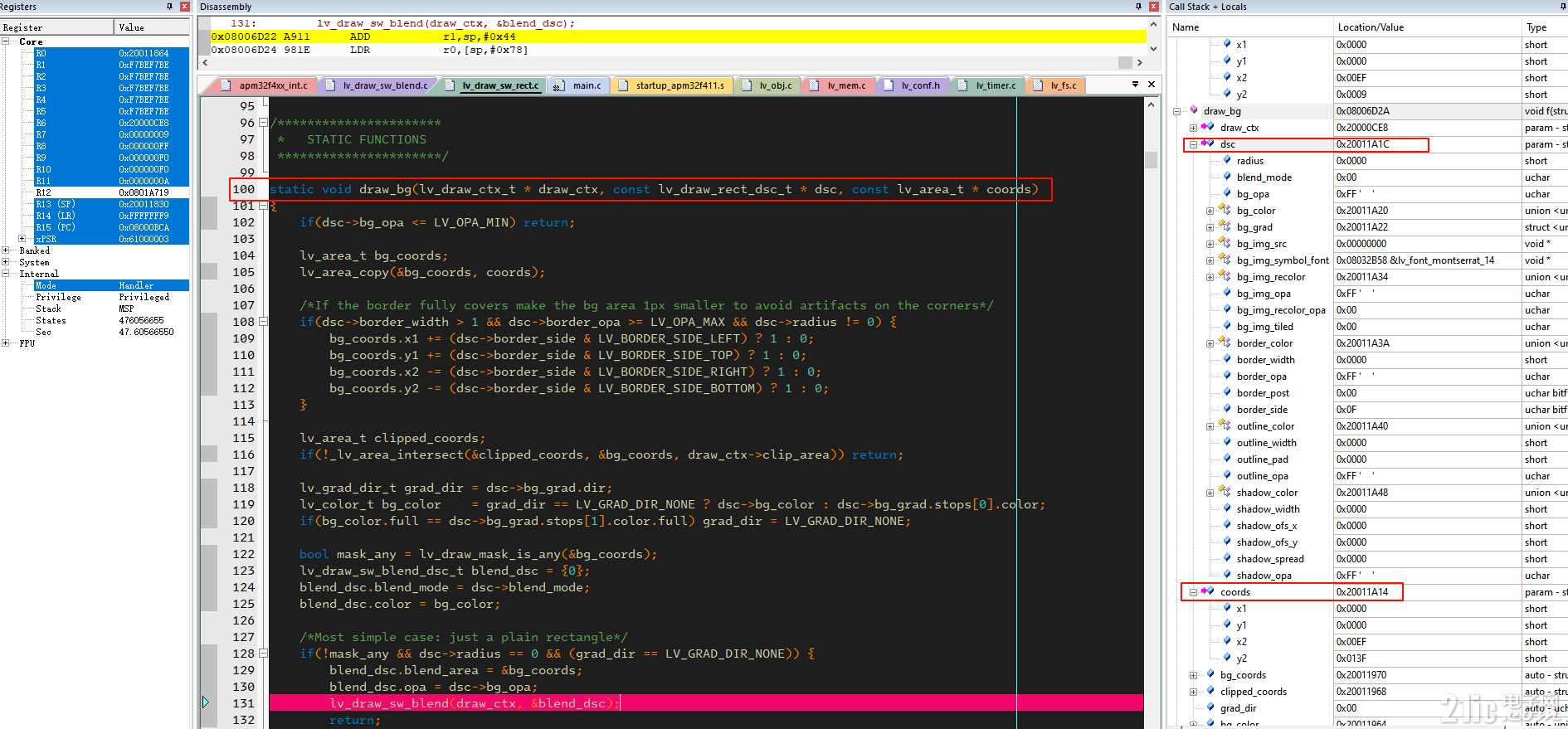Expand the System register group
1568x729 pixels.
[5, 261]
